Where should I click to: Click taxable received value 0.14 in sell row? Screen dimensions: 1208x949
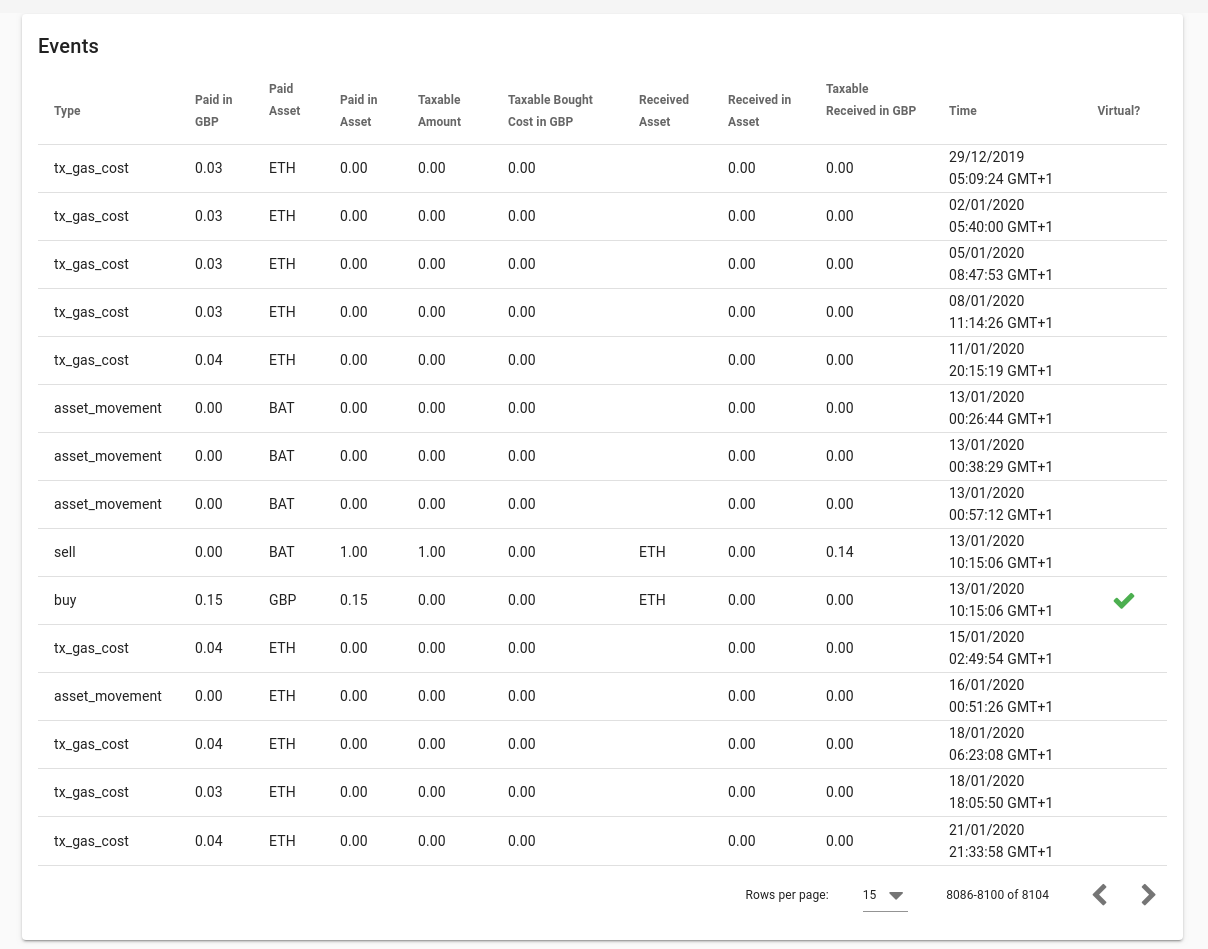tap(840, 552)
